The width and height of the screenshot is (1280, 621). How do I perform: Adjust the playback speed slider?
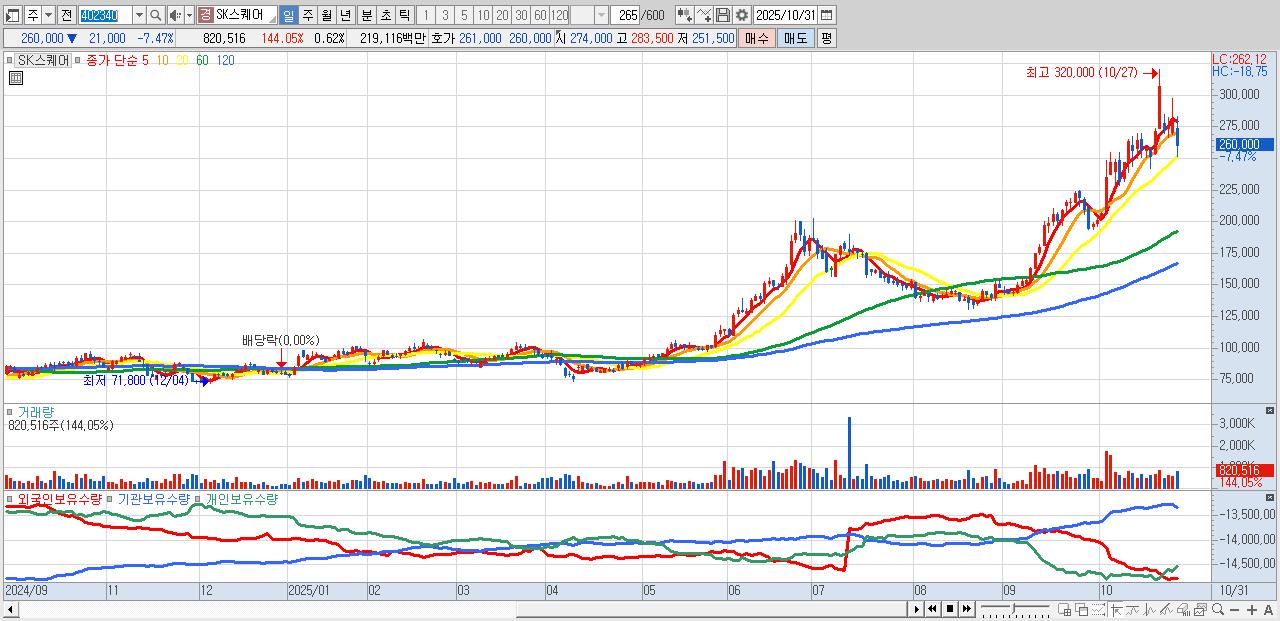click(x=1015, y=609)
